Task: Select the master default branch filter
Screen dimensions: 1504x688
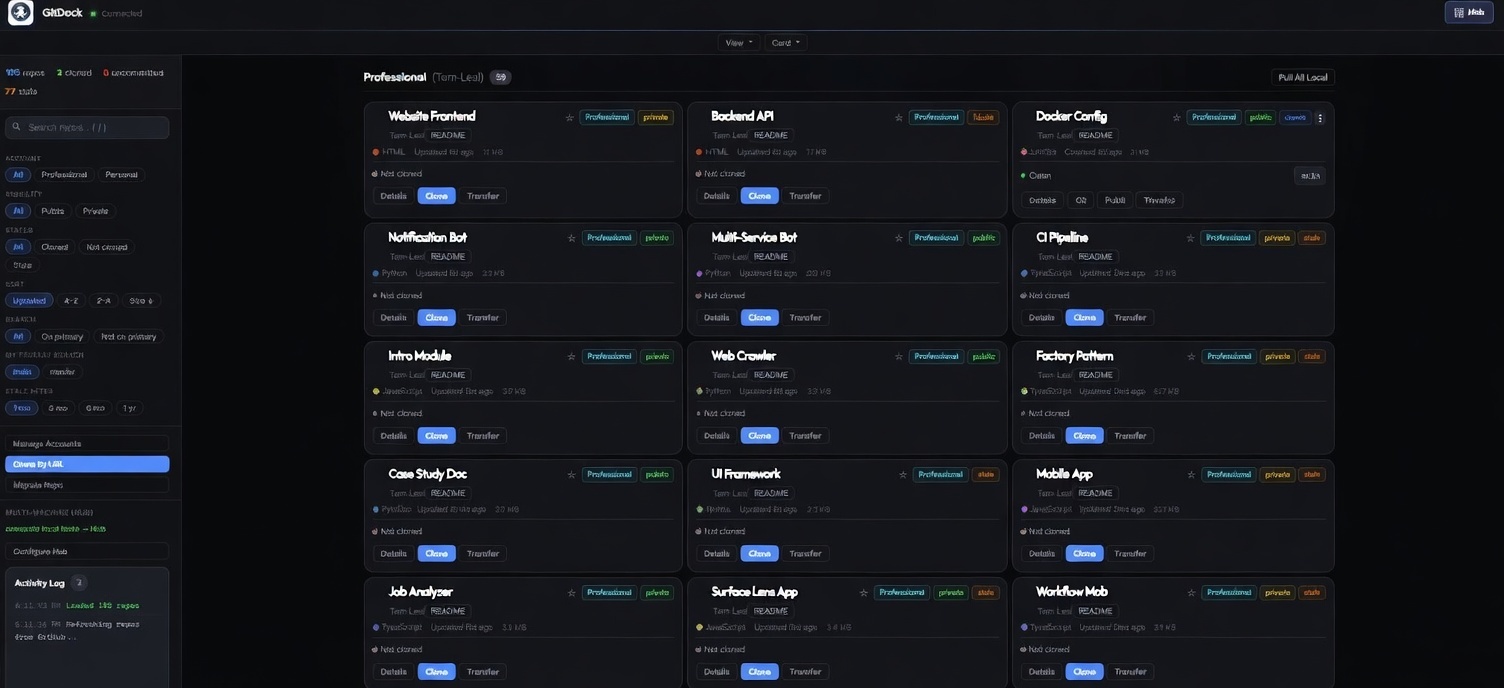Action: point(63,370)
